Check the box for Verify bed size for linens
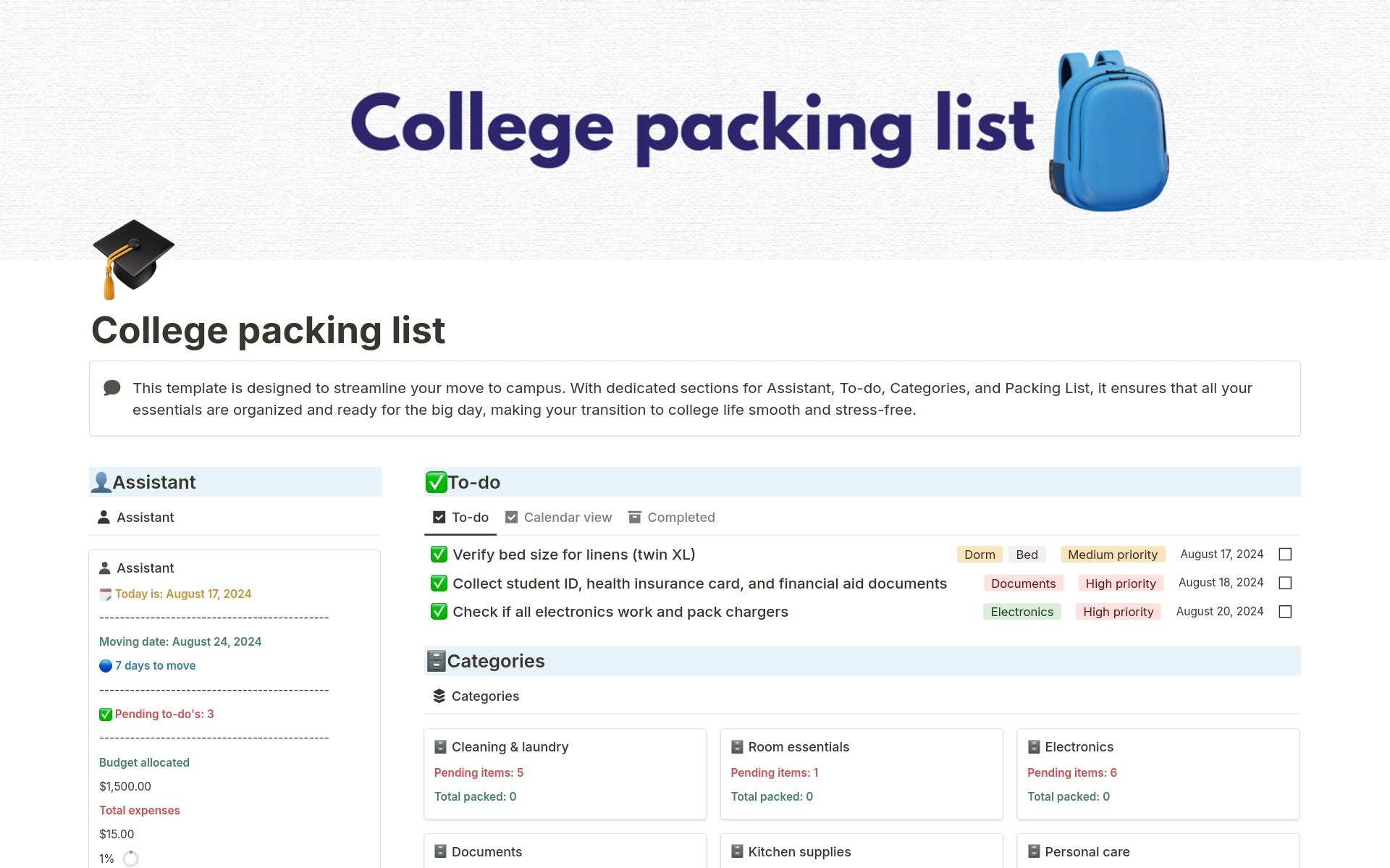Viewport: 1390px width, 868px height. (1286, 555)
